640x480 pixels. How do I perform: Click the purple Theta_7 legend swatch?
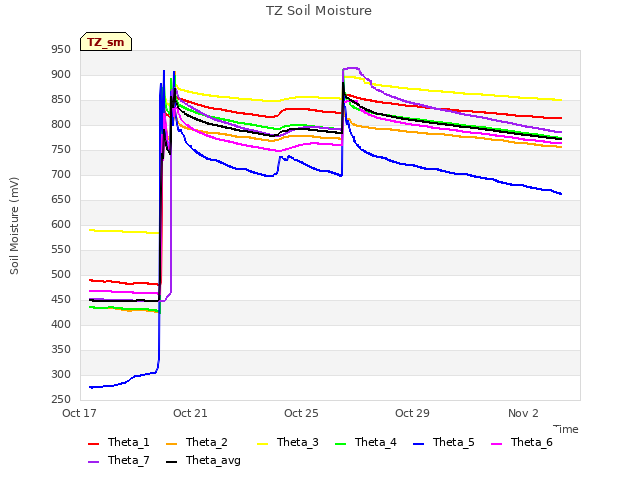pyautogui.click(x=93, y=462)
